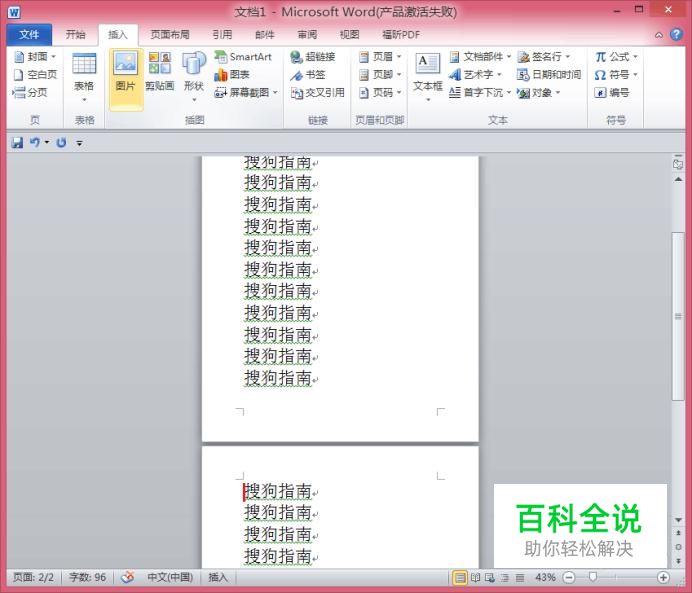The width and height of the screenshot is (692, 593).
Task: Toggle the ruler display button
Action: click(x=678, y=163)
